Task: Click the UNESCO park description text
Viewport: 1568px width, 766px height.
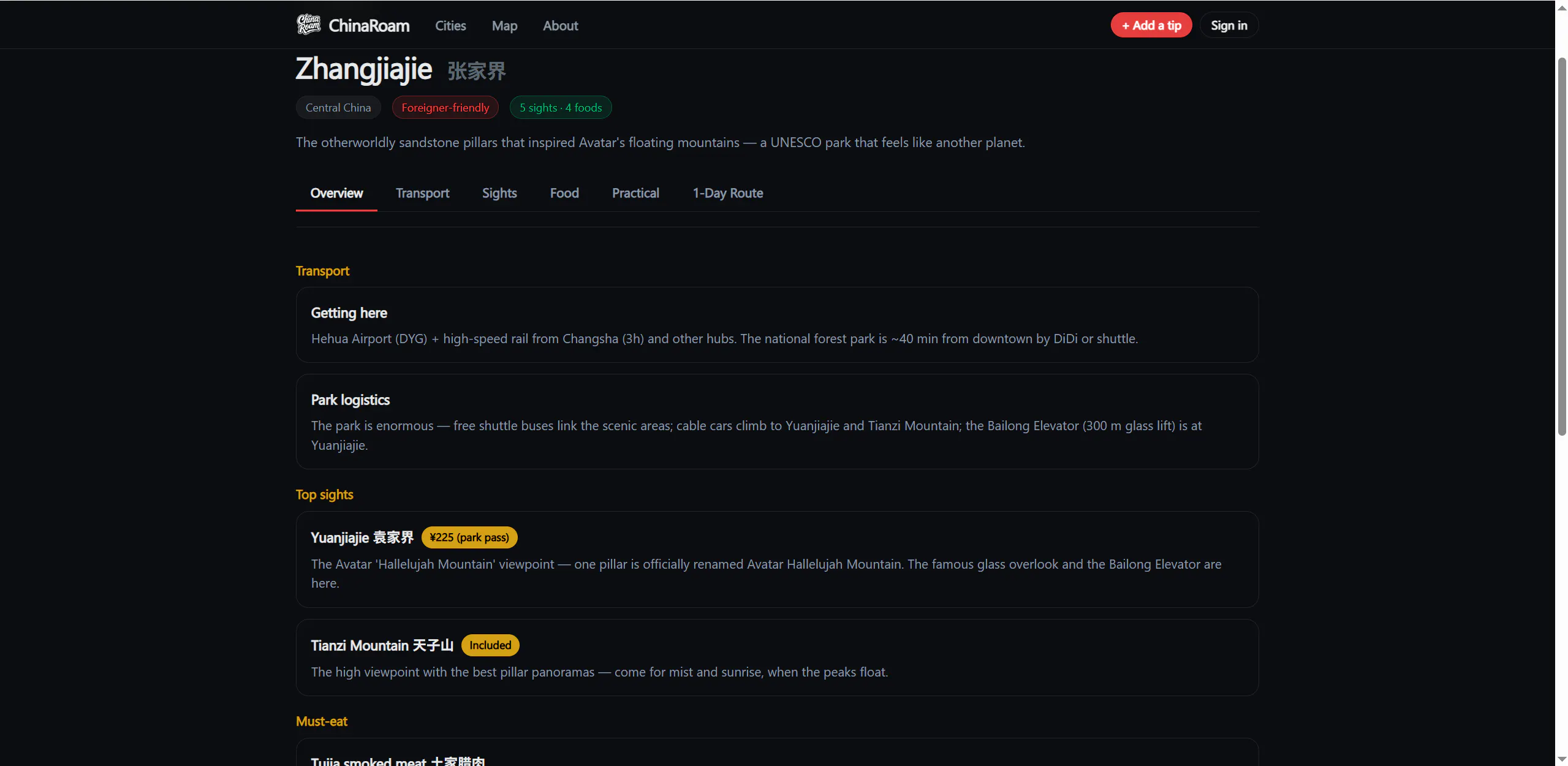Action: (x=660, y=143)
